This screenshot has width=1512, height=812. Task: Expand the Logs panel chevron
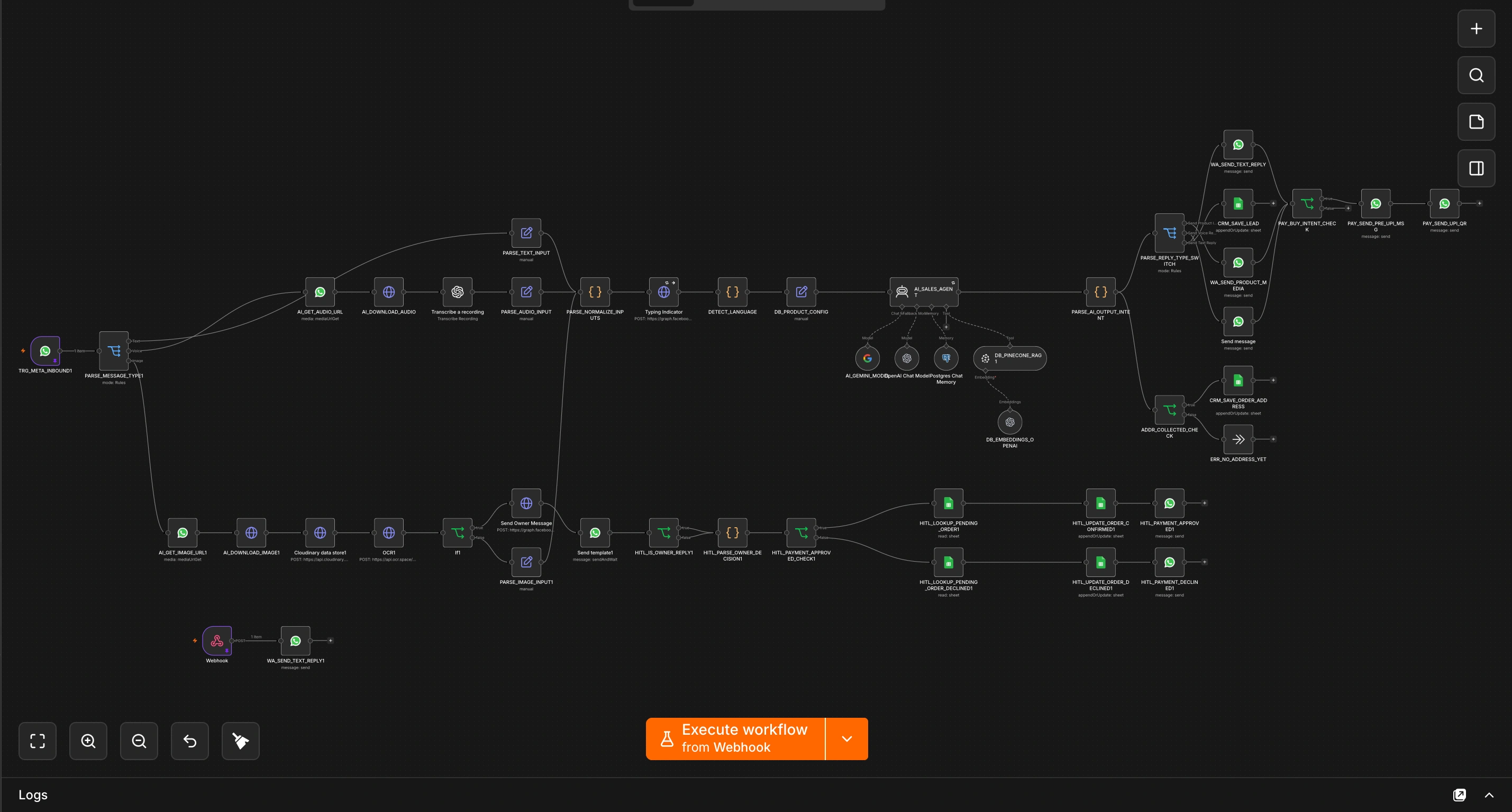pyautogui.click(x=1489, y=795)
